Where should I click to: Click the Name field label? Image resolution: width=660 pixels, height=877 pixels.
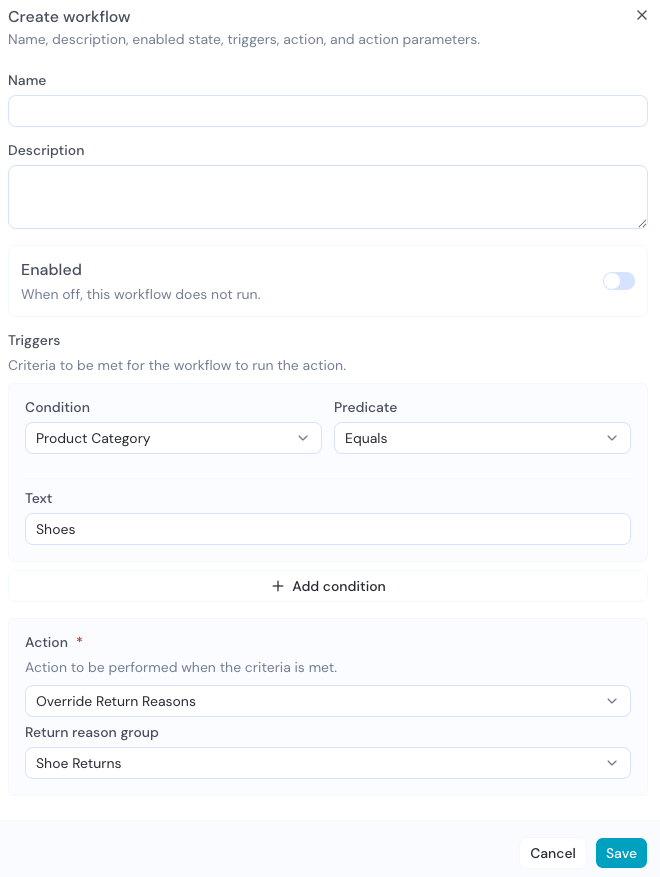(x=27, y=81)
